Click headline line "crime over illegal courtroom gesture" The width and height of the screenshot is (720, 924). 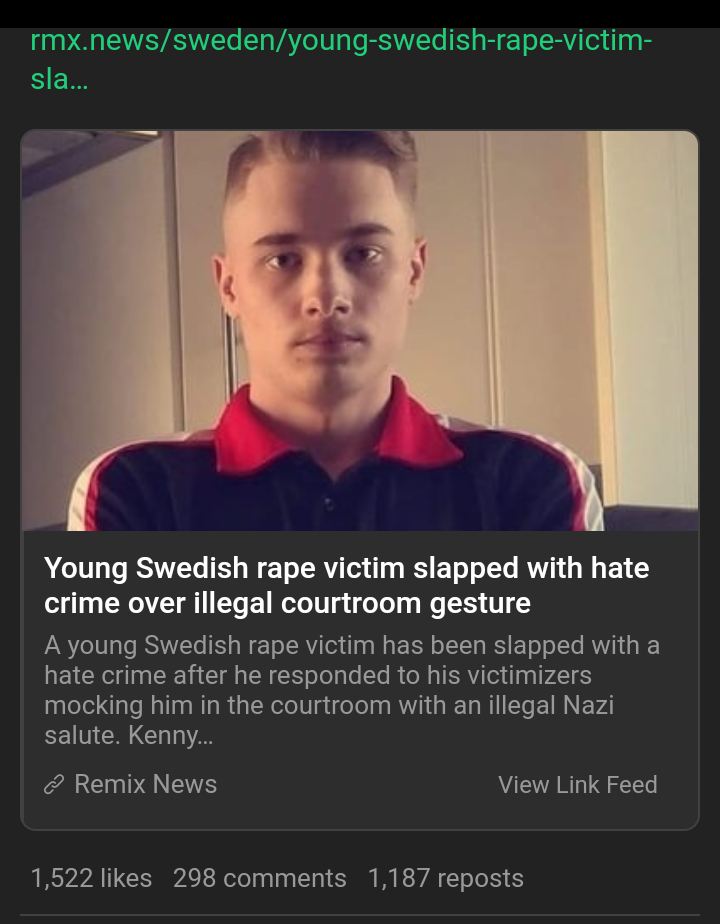(287, 603)
